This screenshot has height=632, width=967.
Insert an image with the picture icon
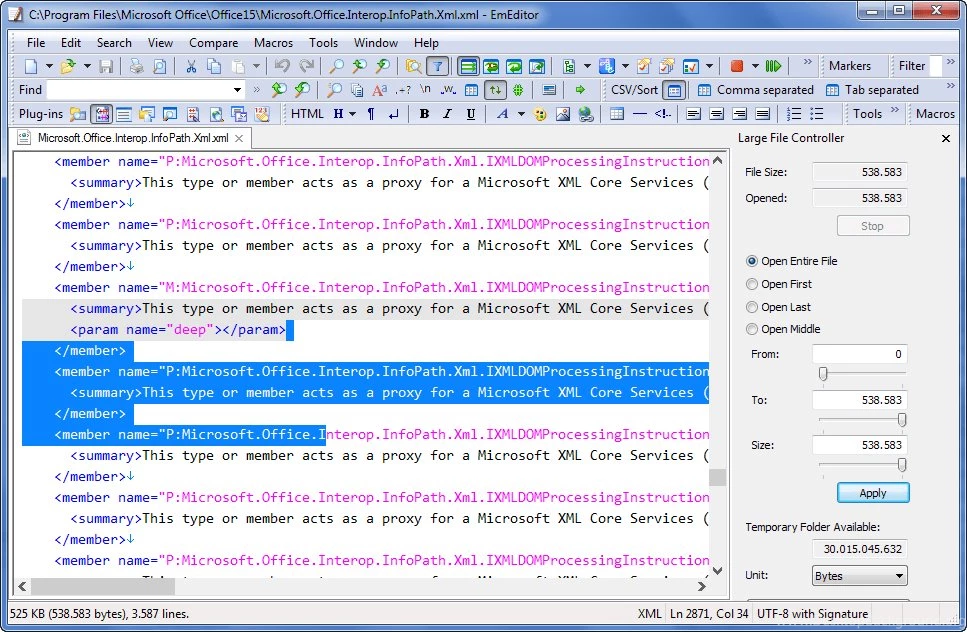point(563,113)
